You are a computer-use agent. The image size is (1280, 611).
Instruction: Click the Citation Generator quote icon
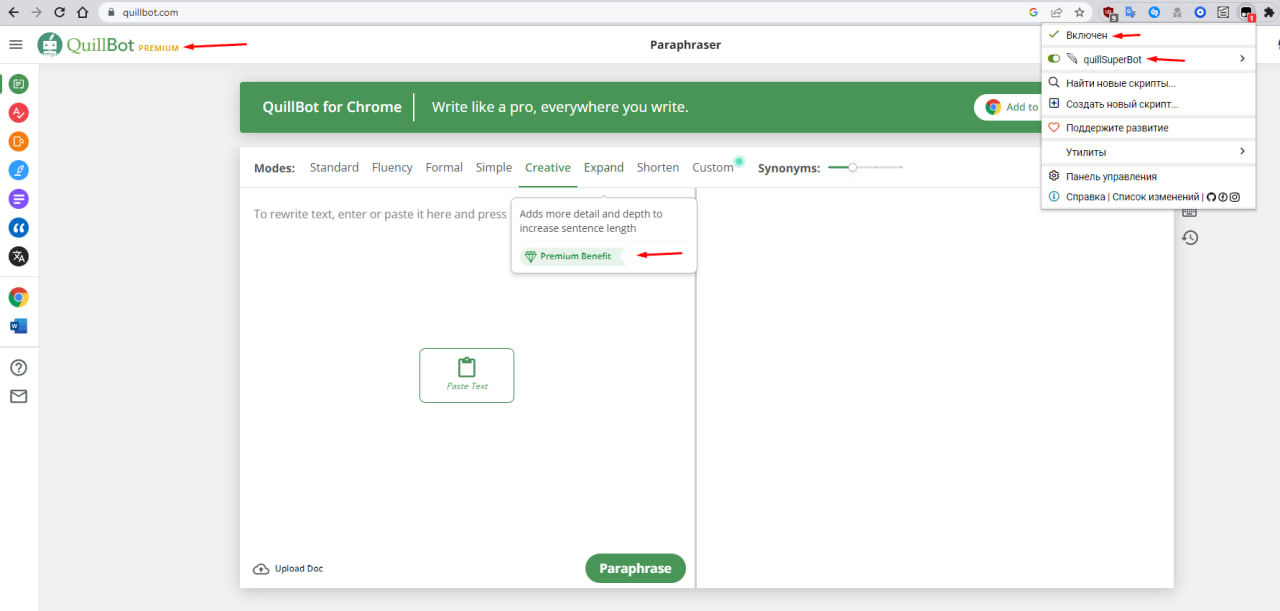pos(18,228)
